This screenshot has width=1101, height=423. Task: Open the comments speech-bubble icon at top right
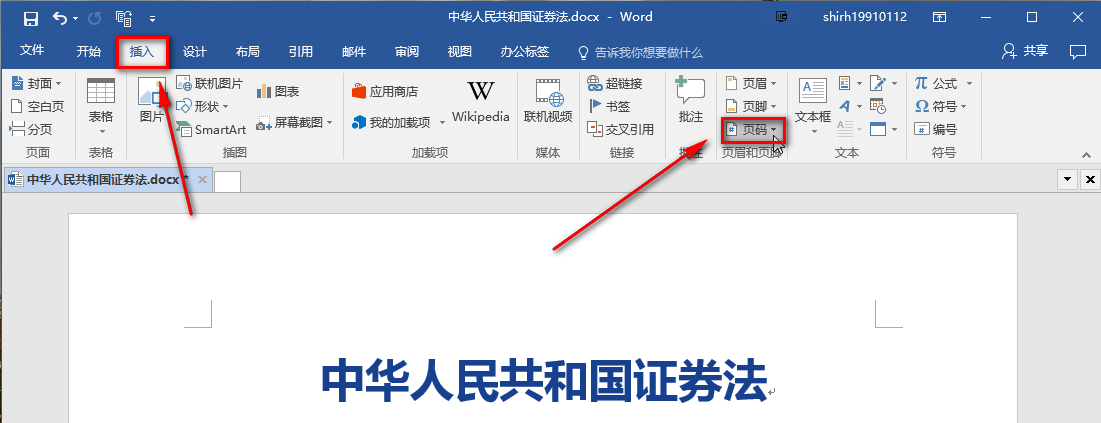coord(1077,51)
